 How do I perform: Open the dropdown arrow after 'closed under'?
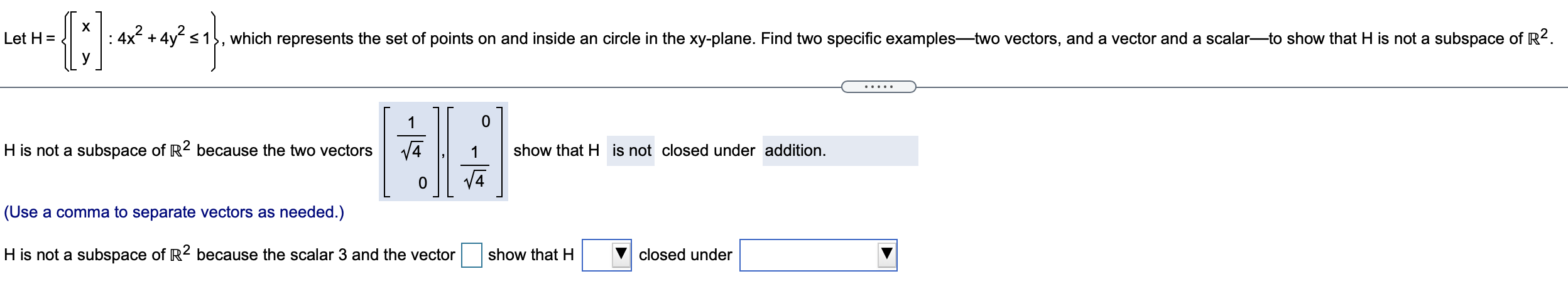[x=886, y=255]
